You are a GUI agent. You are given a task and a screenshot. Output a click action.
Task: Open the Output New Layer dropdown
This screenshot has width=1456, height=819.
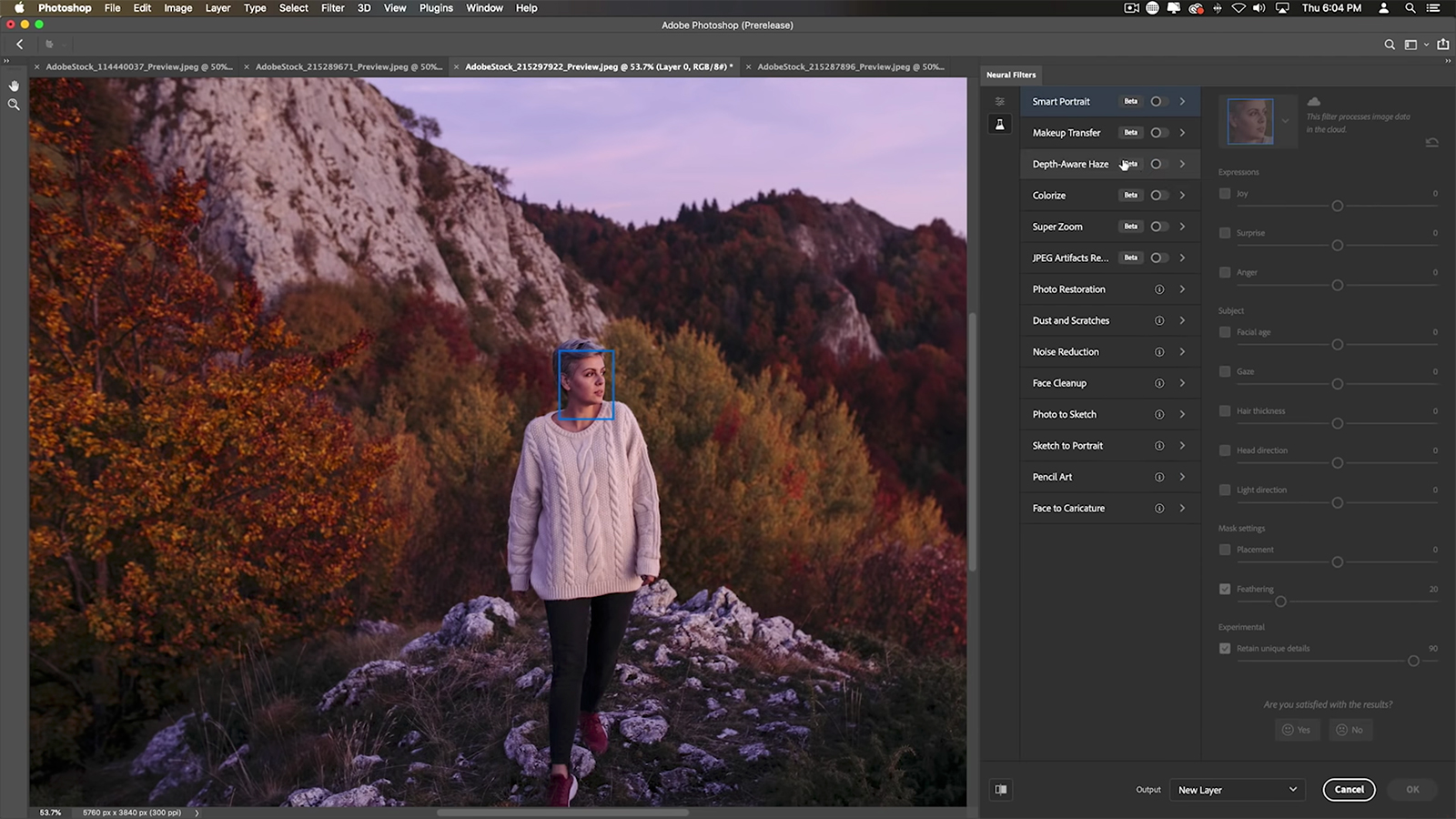click(1237, 790)
